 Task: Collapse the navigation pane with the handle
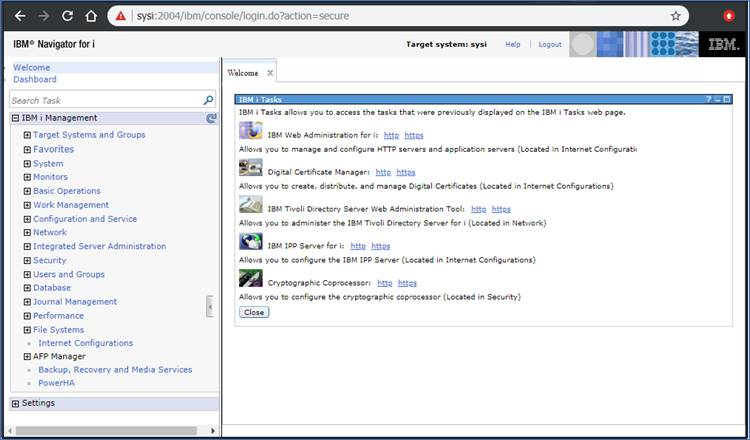(x=210, y=307)
